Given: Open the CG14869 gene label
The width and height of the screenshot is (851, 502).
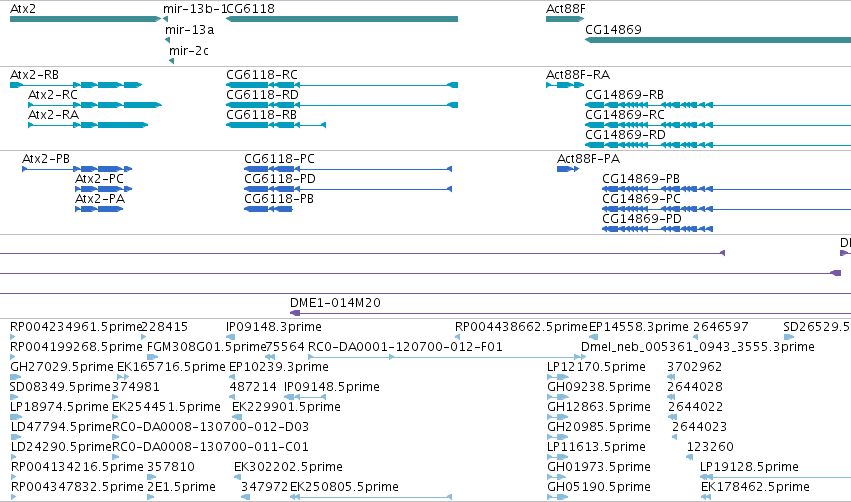Looking at the screenshot, I should pos(613,30).
